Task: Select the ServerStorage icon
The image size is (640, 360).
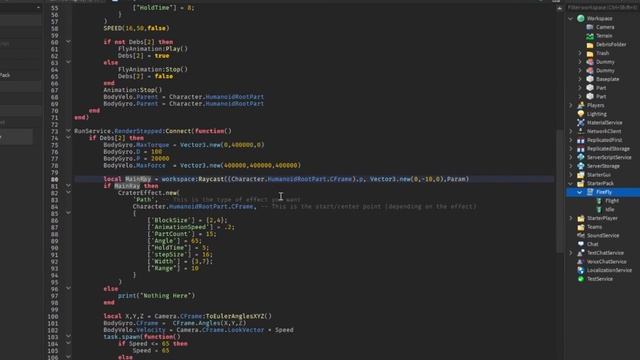Action: (581, 166)
